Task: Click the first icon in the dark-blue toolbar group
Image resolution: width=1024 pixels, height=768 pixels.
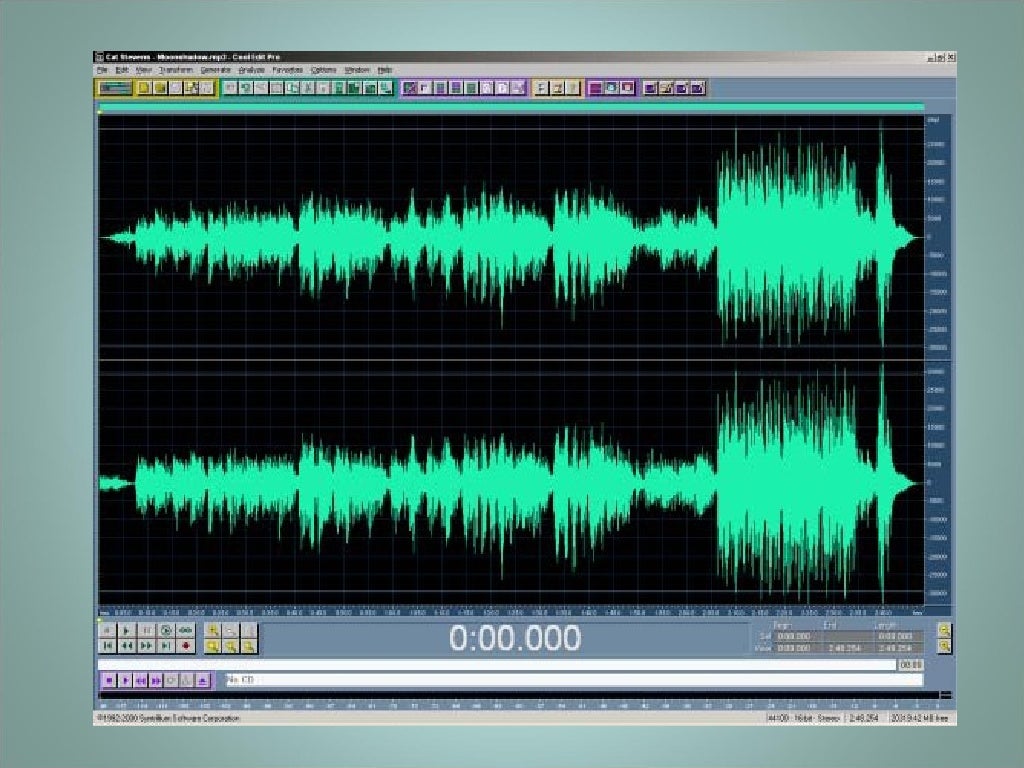Action: coord(650,88)
